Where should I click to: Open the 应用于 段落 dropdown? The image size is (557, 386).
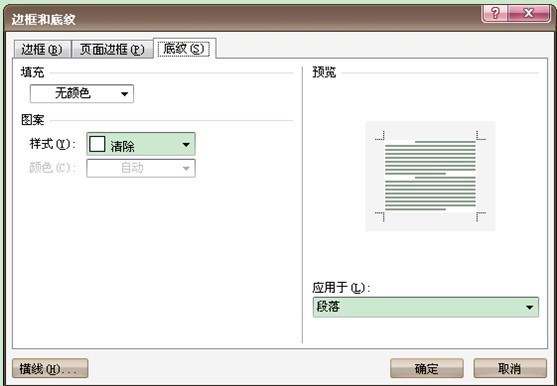[426, 307]
